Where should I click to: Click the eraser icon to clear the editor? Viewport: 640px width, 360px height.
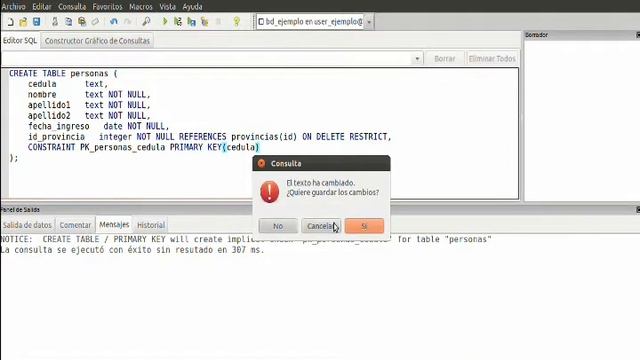(x=95, y=22)
